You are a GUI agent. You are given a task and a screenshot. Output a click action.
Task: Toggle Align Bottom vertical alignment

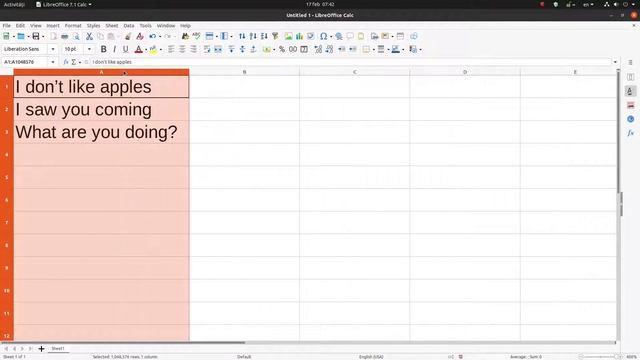pyautogui.click(x=253, y=49)
